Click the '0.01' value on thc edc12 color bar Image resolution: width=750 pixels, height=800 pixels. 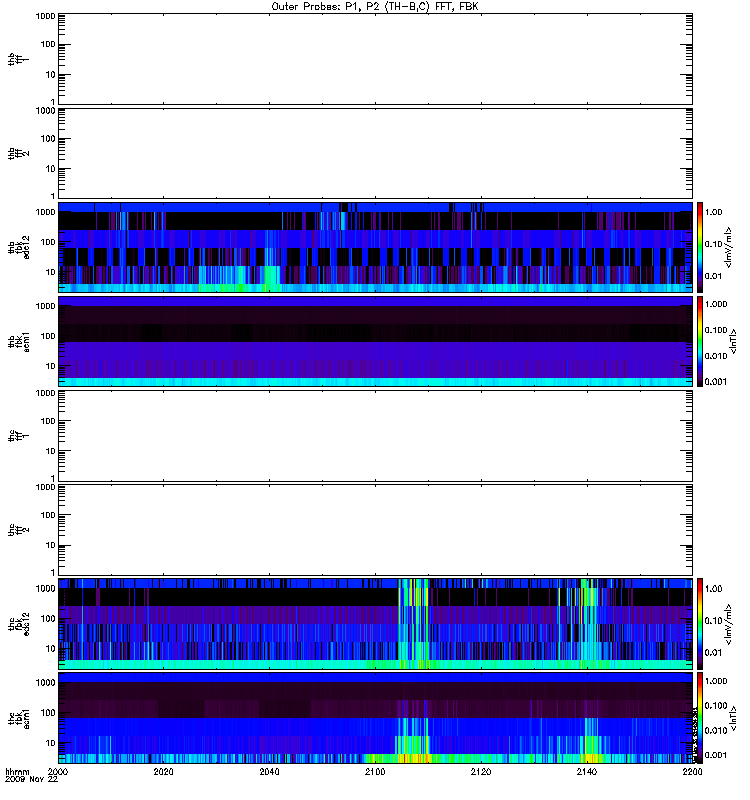pyautogui.click(x=713, y=653)
